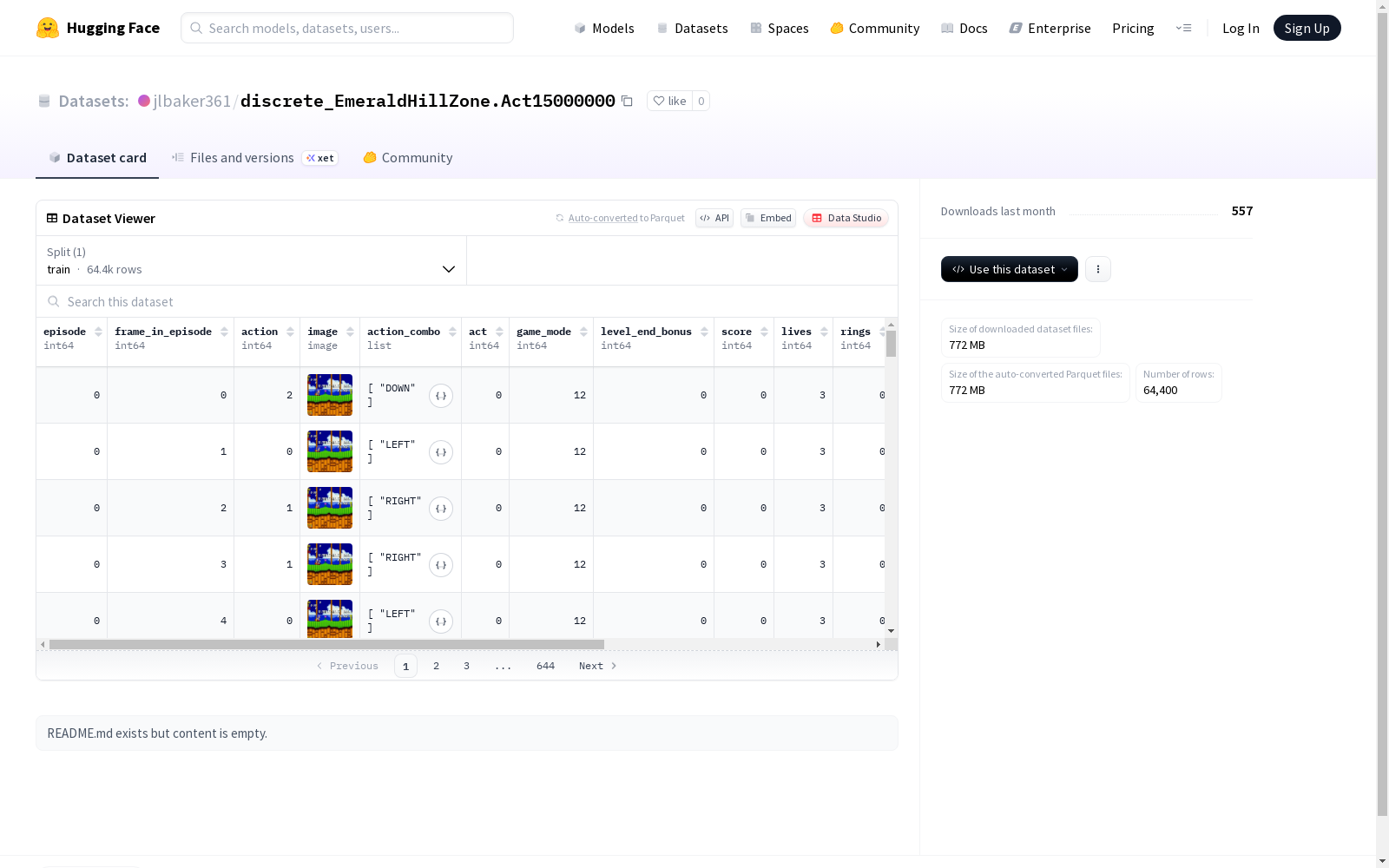Sort by level_end_bonus column
1389x868 pixels.
[x=704, y=332]
